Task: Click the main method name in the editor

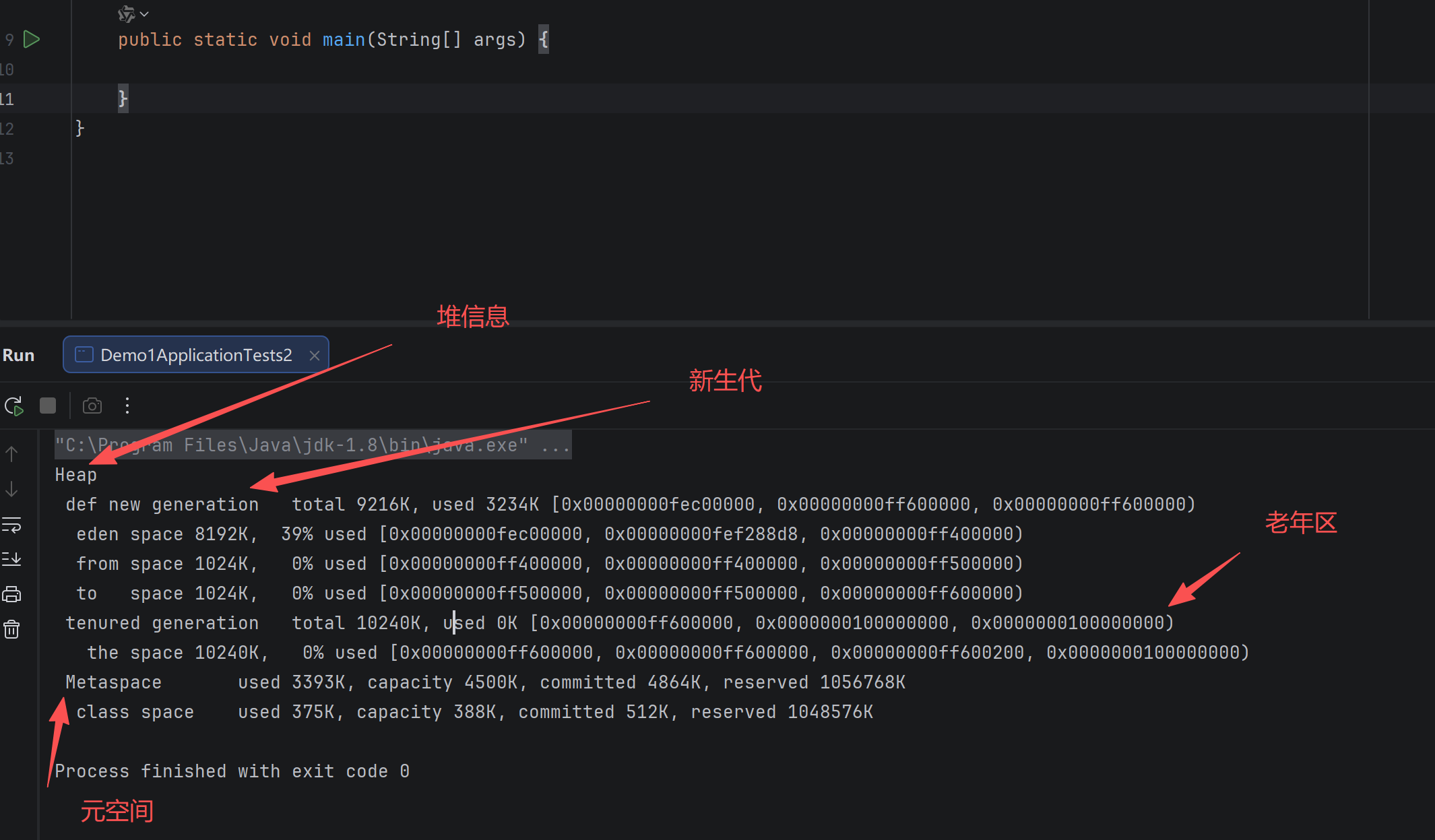Action: click(344, 40)
